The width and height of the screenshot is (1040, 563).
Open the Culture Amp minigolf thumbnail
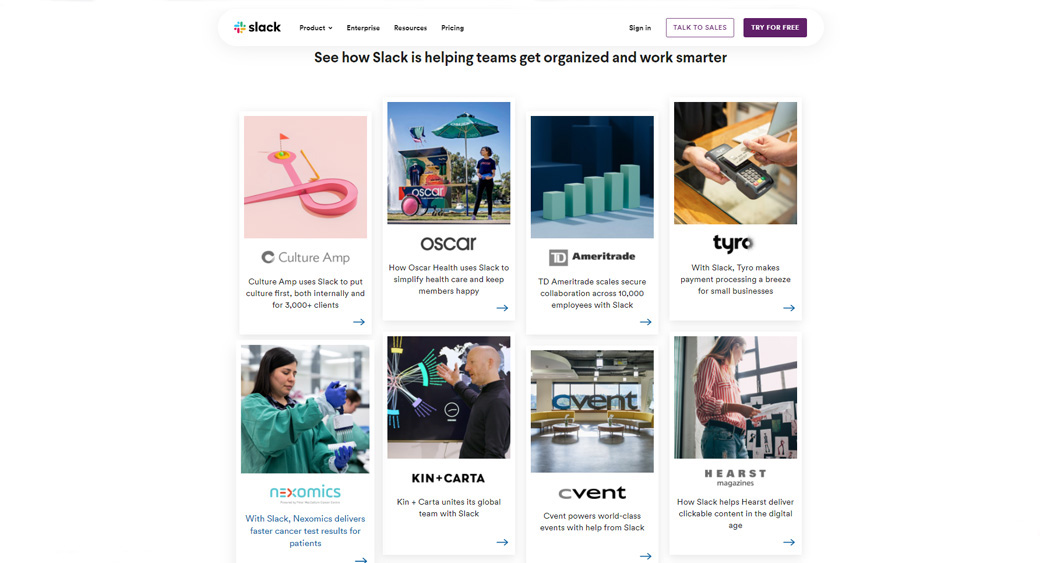tap(305, 177)
